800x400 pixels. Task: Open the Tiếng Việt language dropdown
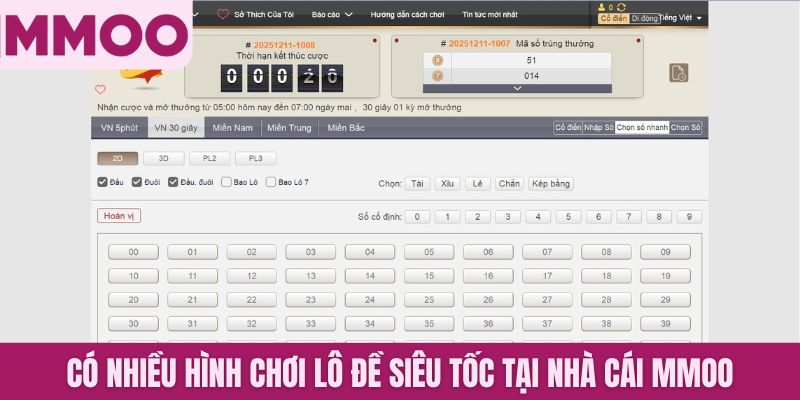pos(680,18)
